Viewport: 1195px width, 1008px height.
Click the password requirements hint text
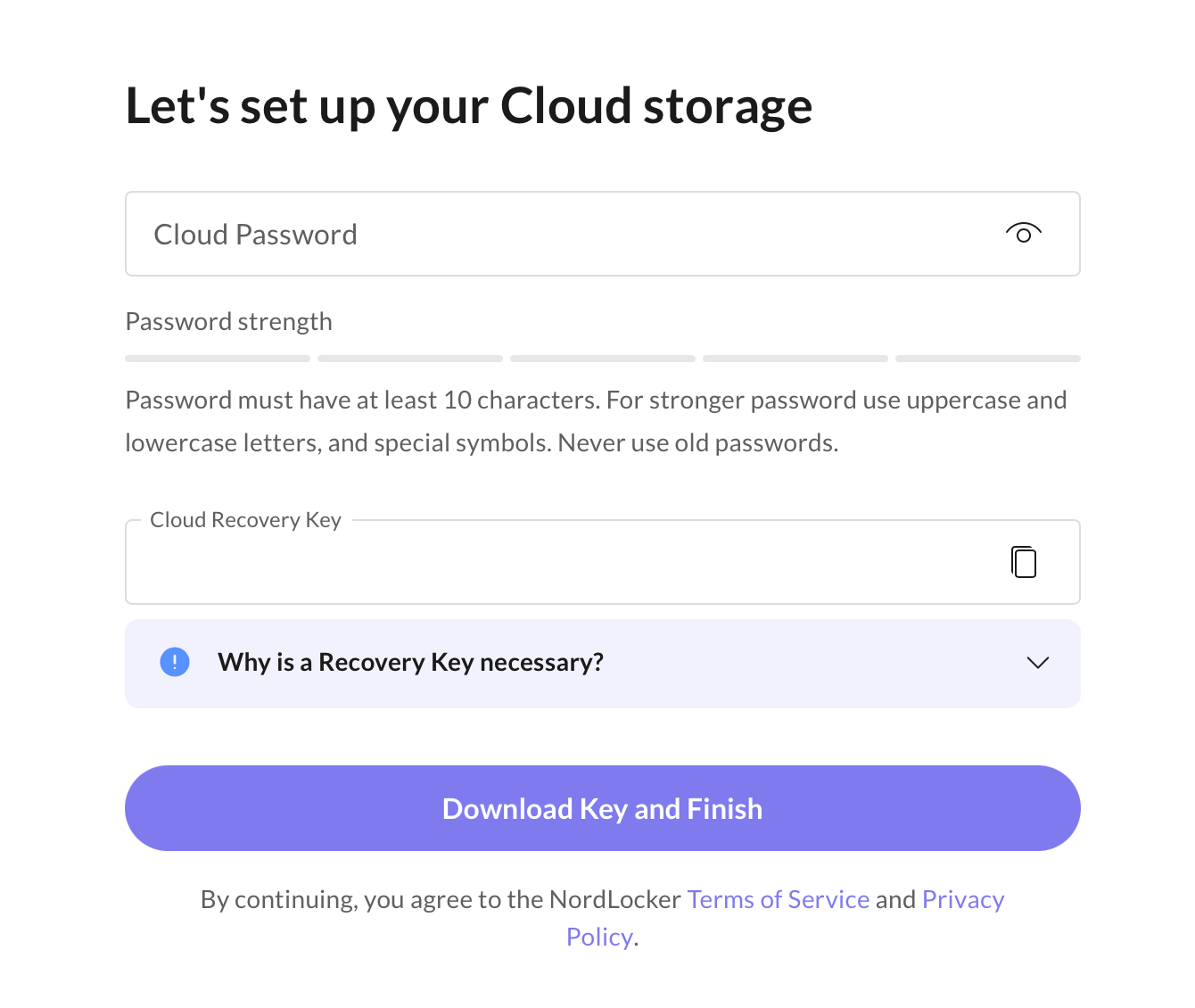pyautogui.click(x=596, y=421)
